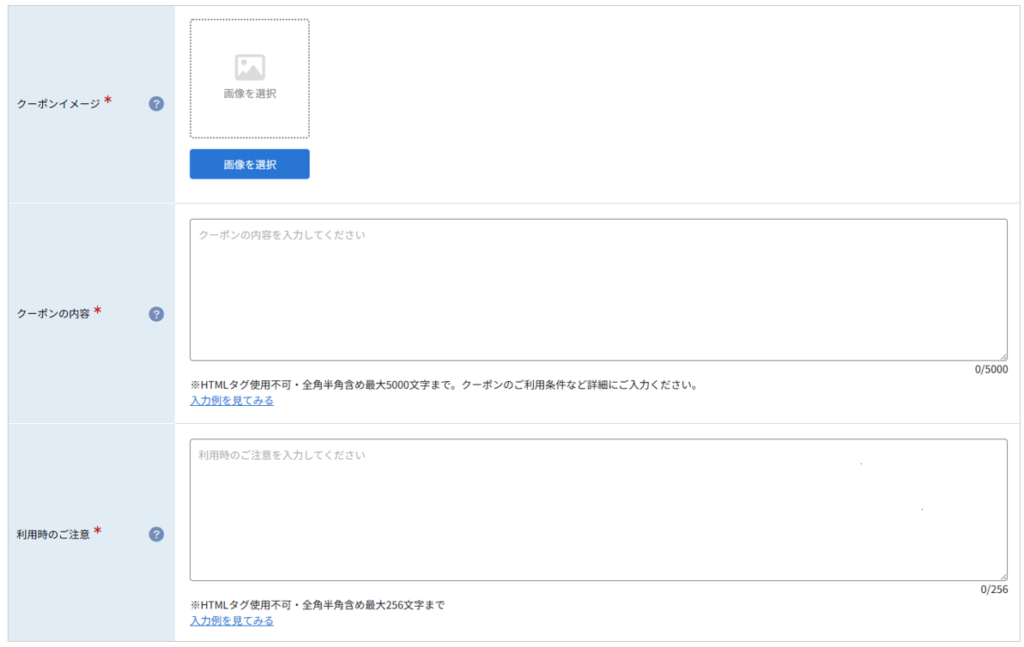This screenshot has width=1024, height=647.
Task: Click the クーポンの内容 label
Action: (x=53, y=314)
